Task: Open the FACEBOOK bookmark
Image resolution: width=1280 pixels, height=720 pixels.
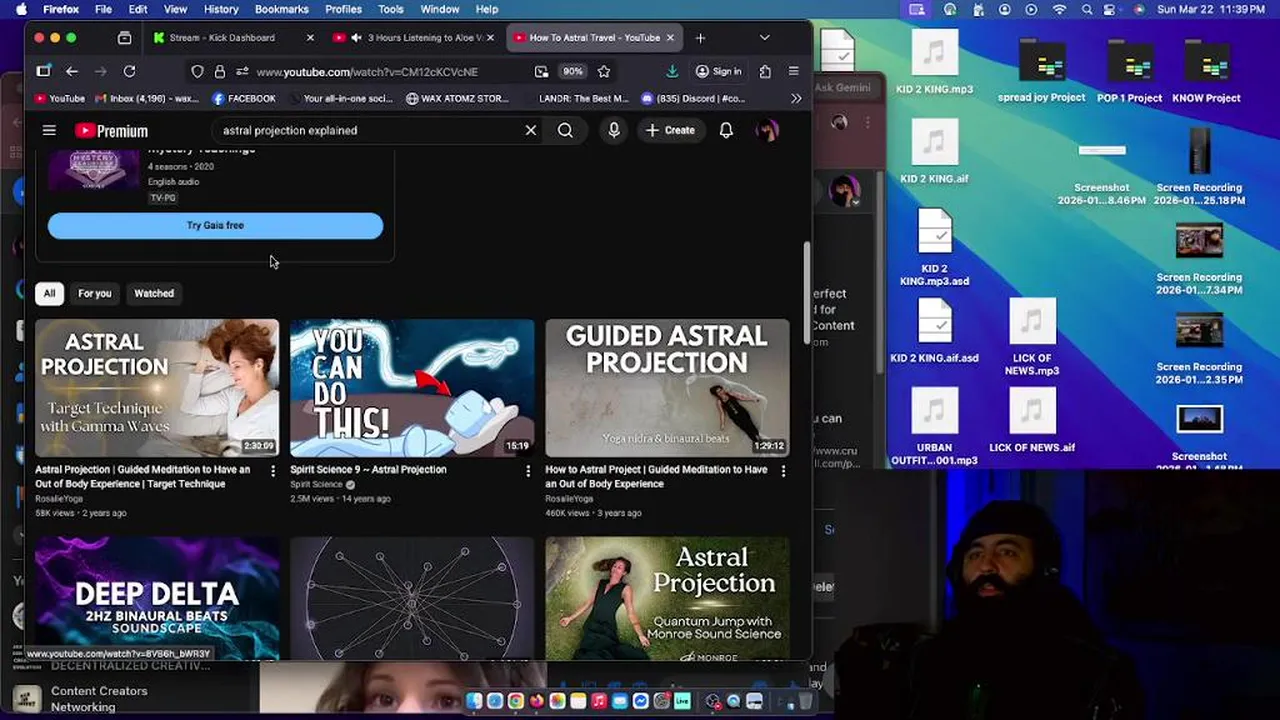Action: tap(244, 98)
